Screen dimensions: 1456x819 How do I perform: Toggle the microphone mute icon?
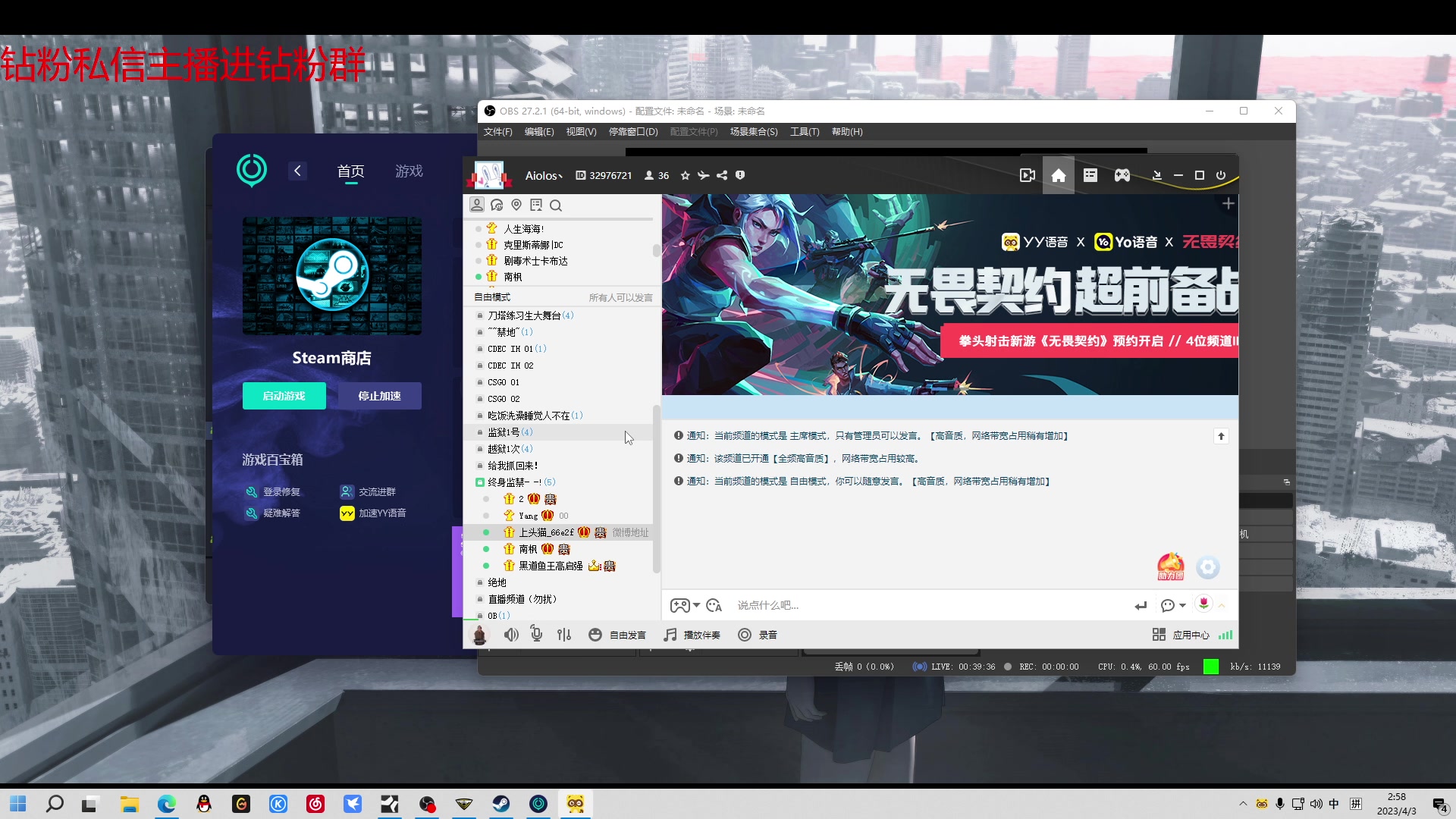pyautogui.click(x=536, y=635)
